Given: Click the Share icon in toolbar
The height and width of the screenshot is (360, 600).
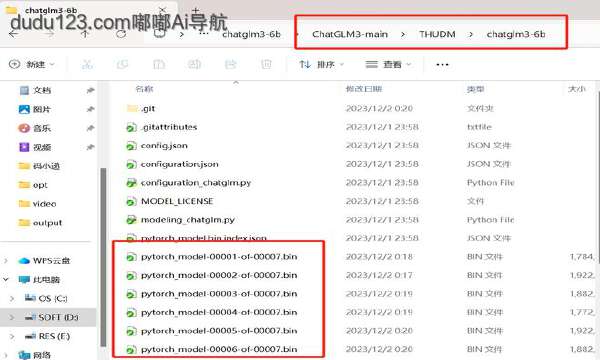Looking at the screenshot, I should (x=230, y=64).
